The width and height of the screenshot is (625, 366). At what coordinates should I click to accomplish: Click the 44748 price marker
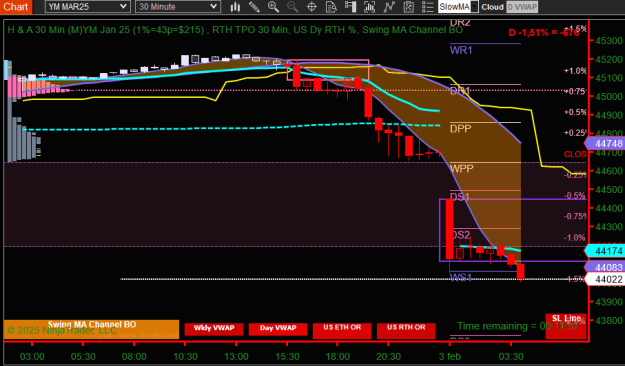tap(605, 144)
